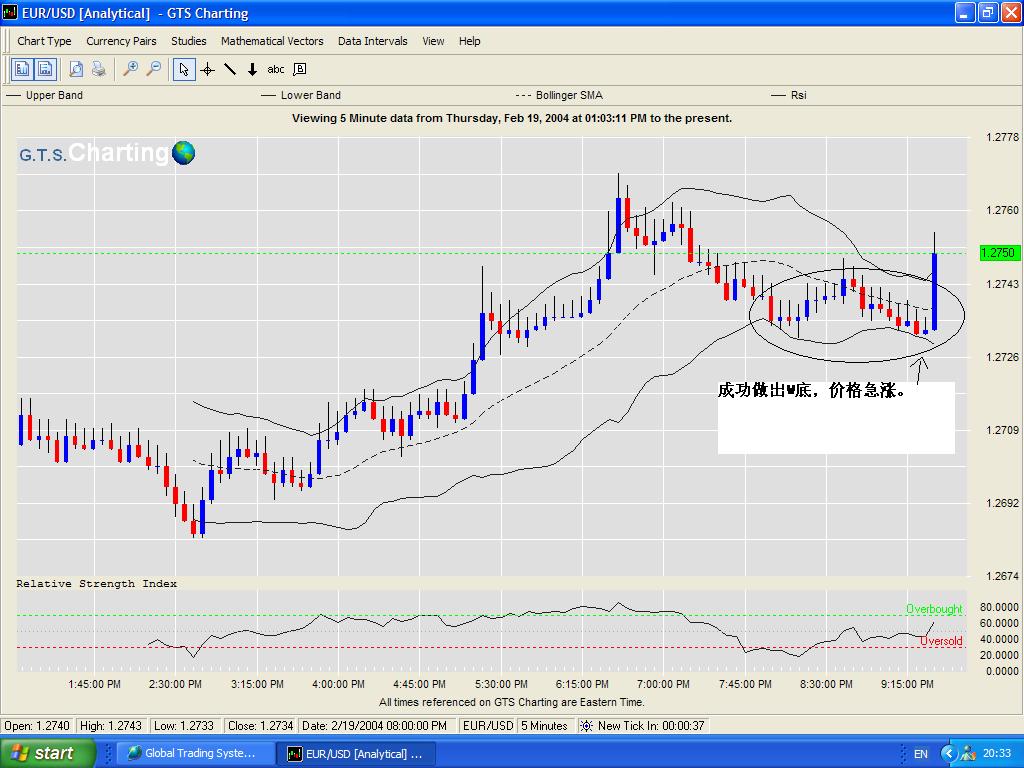Screen dimensions: 1024x768
Task: Click the taskbar clock 20:33
Action: pos(997,754)
